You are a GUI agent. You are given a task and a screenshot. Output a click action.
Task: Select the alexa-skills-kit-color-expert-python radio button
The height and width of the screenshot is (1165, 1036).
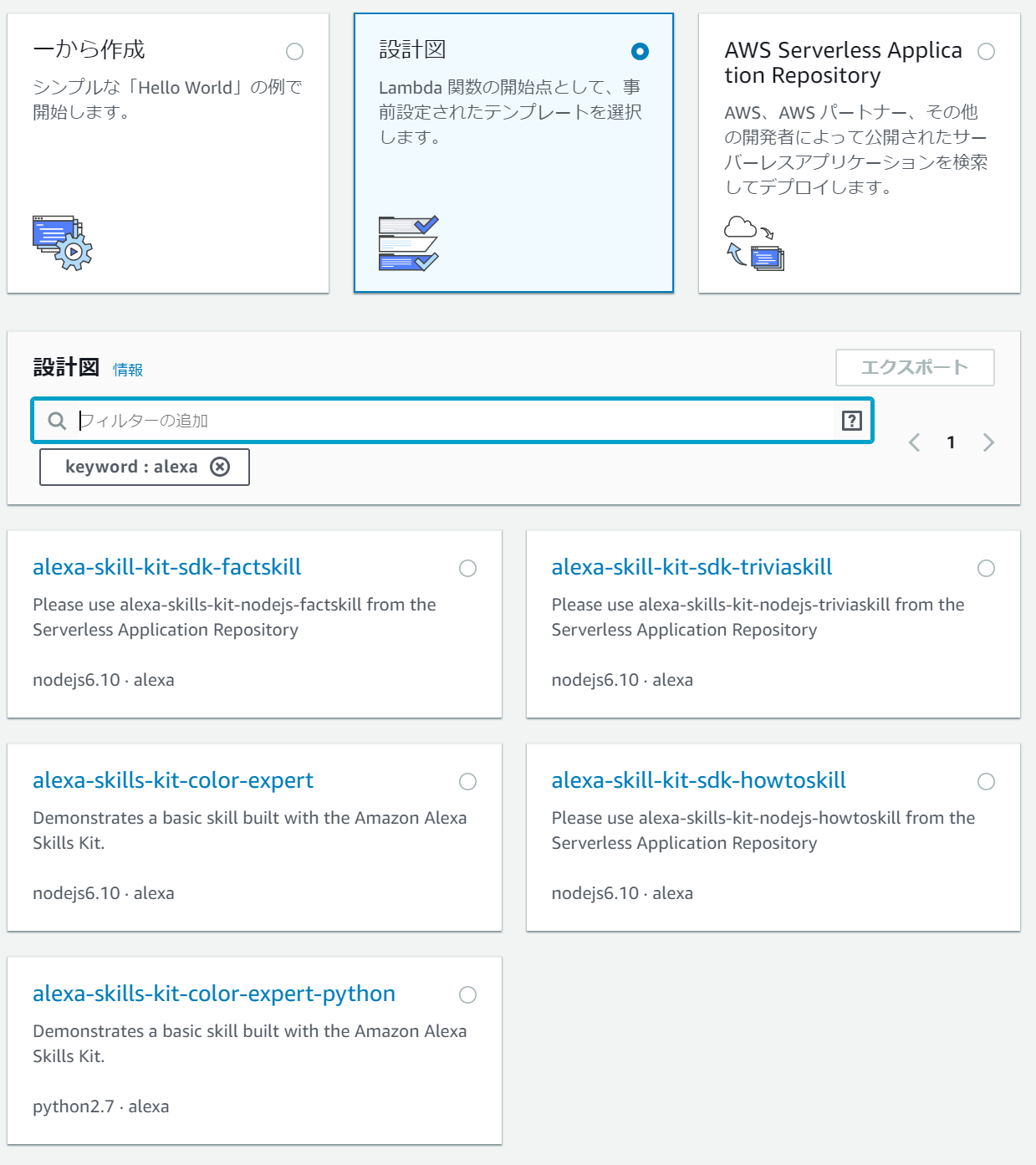[x=467, y=995]
